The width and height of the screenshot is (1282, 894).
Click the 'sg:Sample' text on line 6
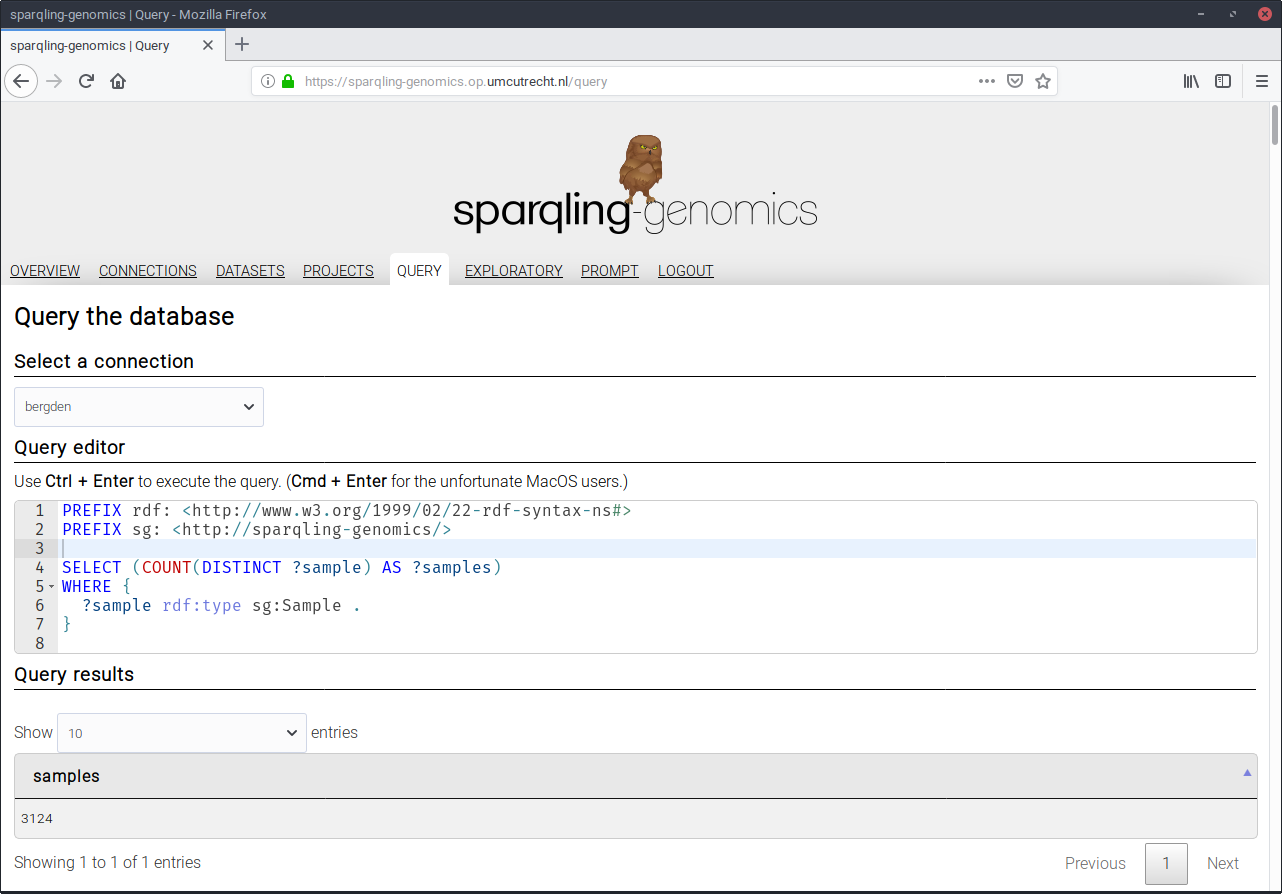click(x=296, y=605)
